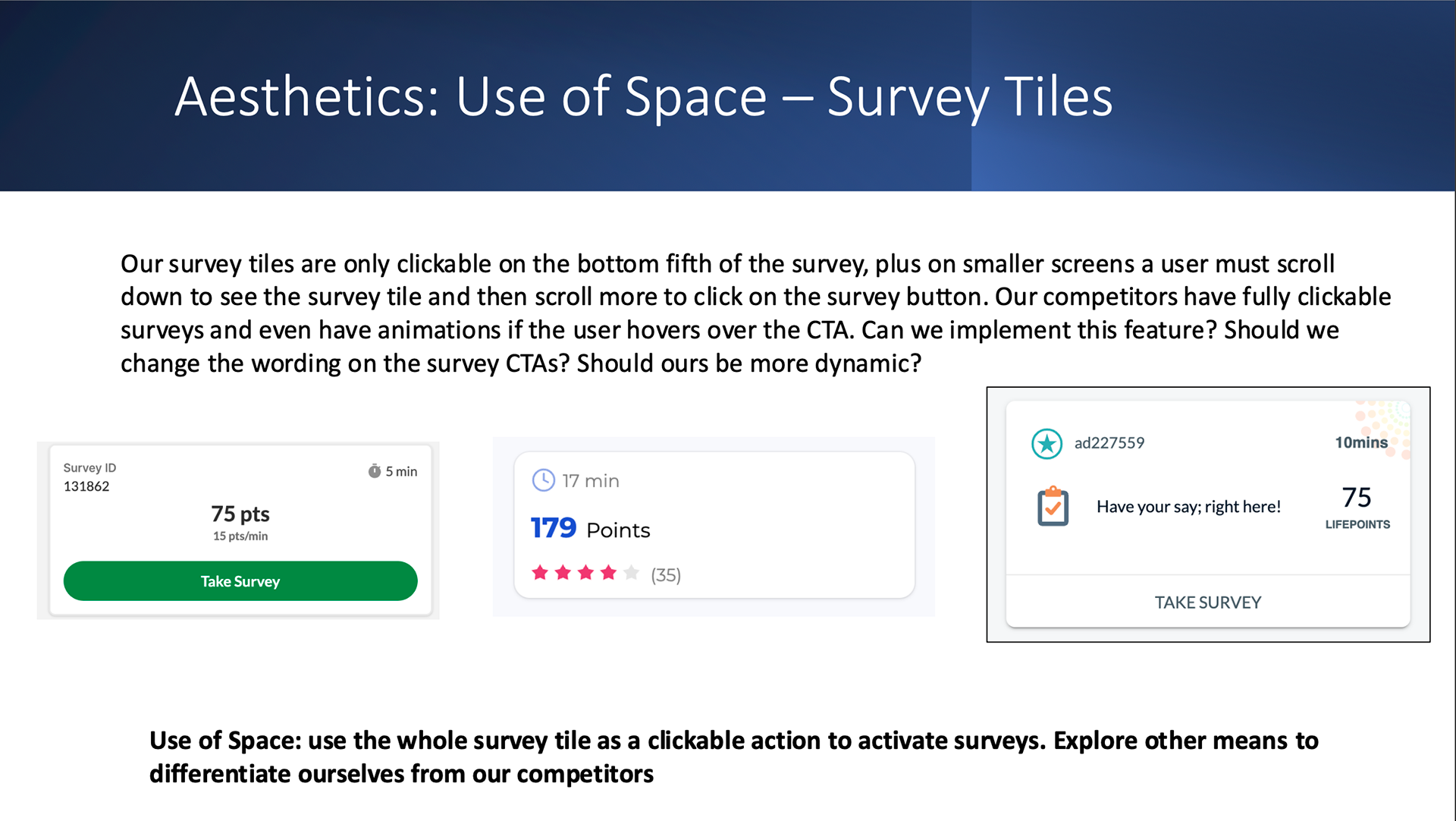1456x821 pixels.
Task: Click the 10mins duration label
Action: (1360, 442)
